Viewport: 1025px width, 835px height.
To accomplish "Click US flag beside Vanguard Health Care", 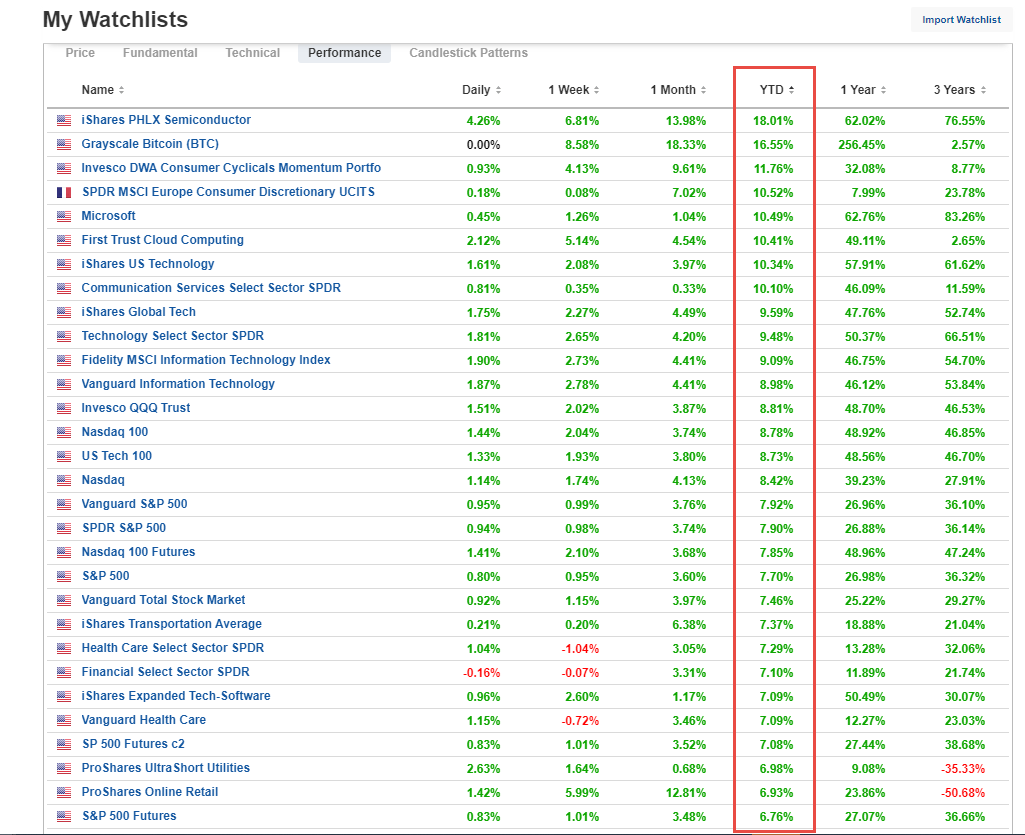I will pos(64,721).
